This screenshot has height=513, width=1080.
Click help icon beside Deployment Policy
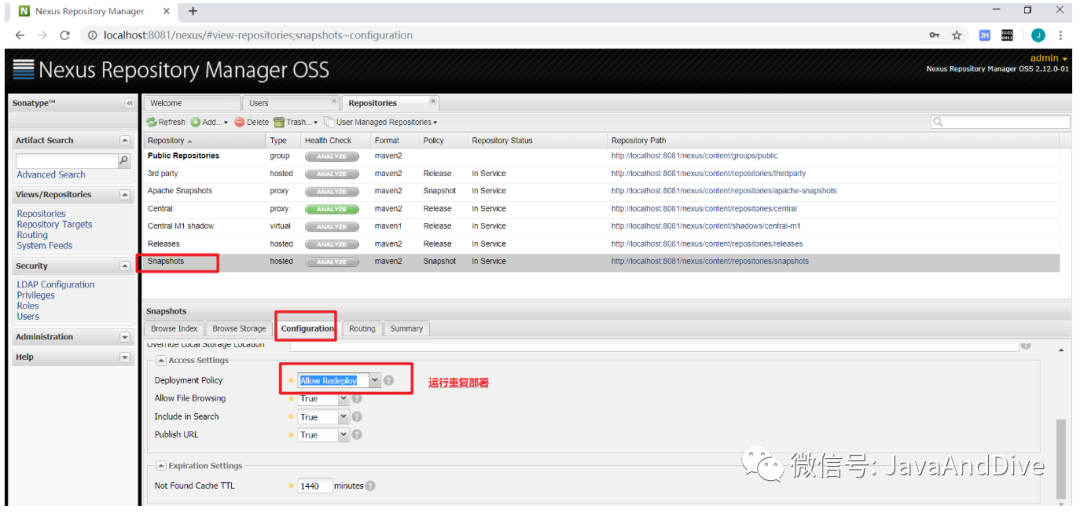388,380
